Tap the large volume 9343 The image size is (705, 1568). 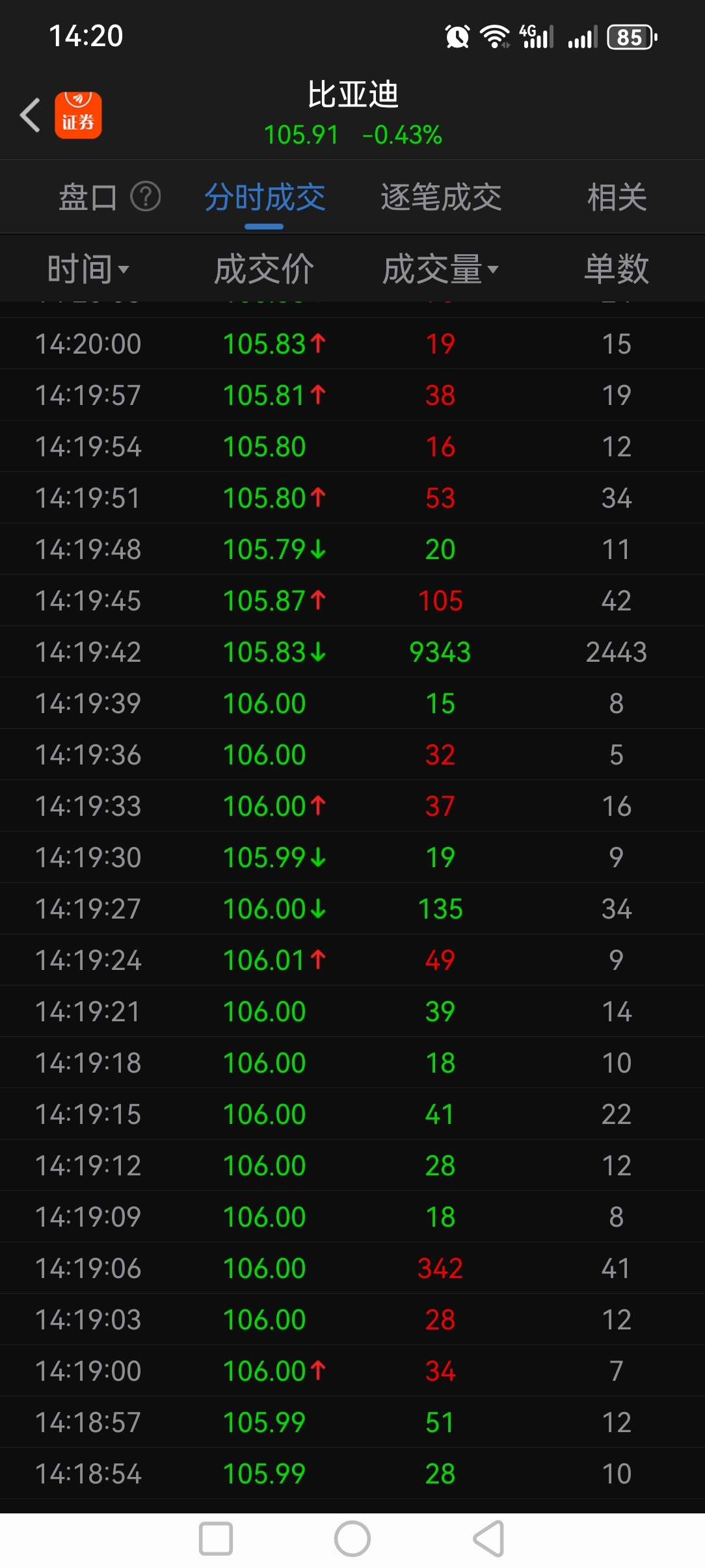click(x=440, y=652)
